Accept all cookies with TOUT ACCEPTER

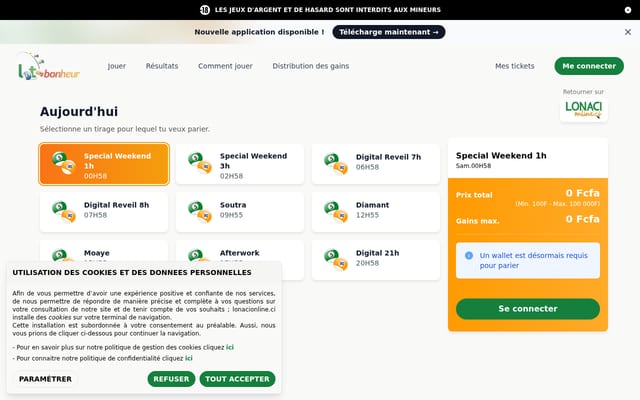coord(238,379)
